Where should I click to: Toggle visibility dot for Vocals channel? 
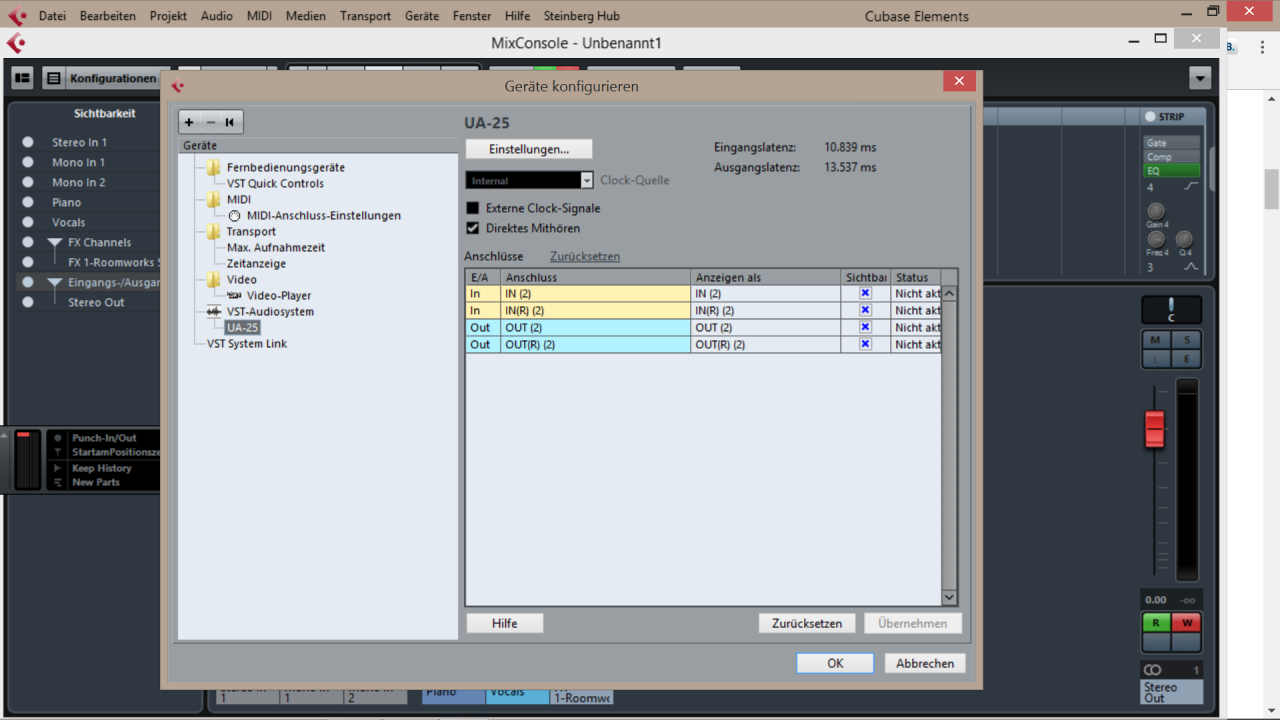pyautogui.click(x=28, y=222)
